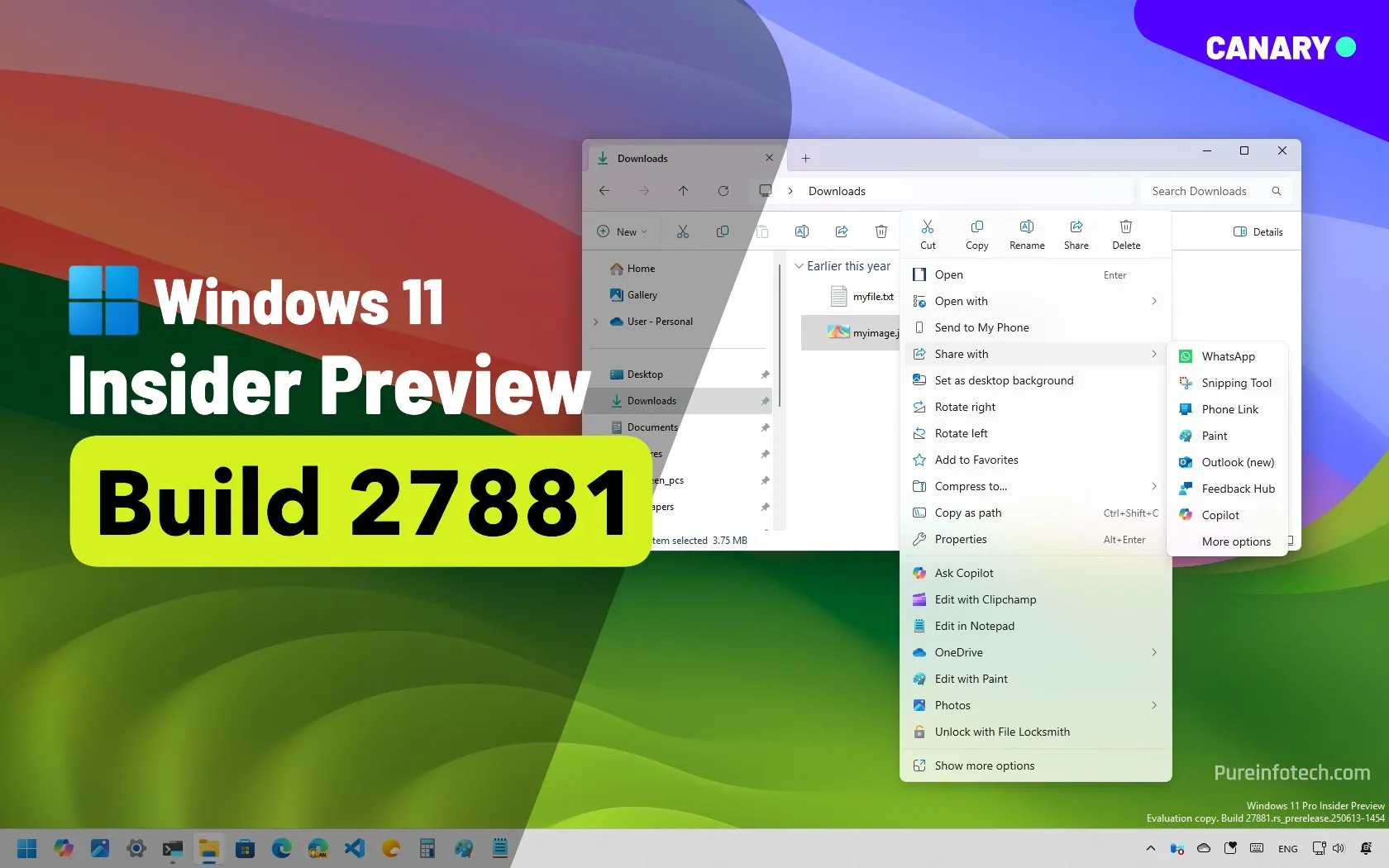
Task: Select the myfile.txt file
Action: (x=862, y=296)
